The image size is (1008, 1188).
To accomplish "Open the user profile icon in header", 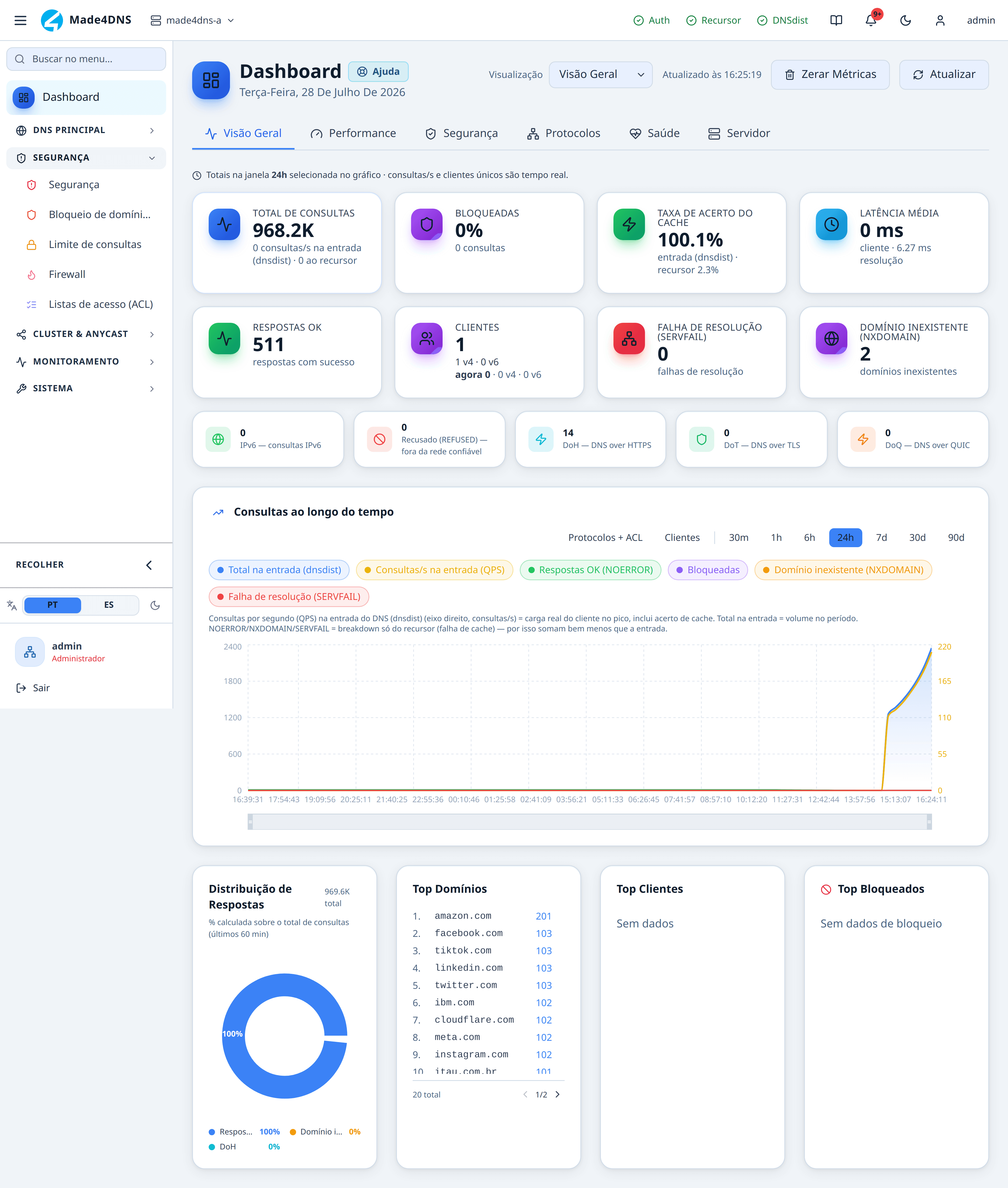I will pyautogui.click(x=940, y=20).
